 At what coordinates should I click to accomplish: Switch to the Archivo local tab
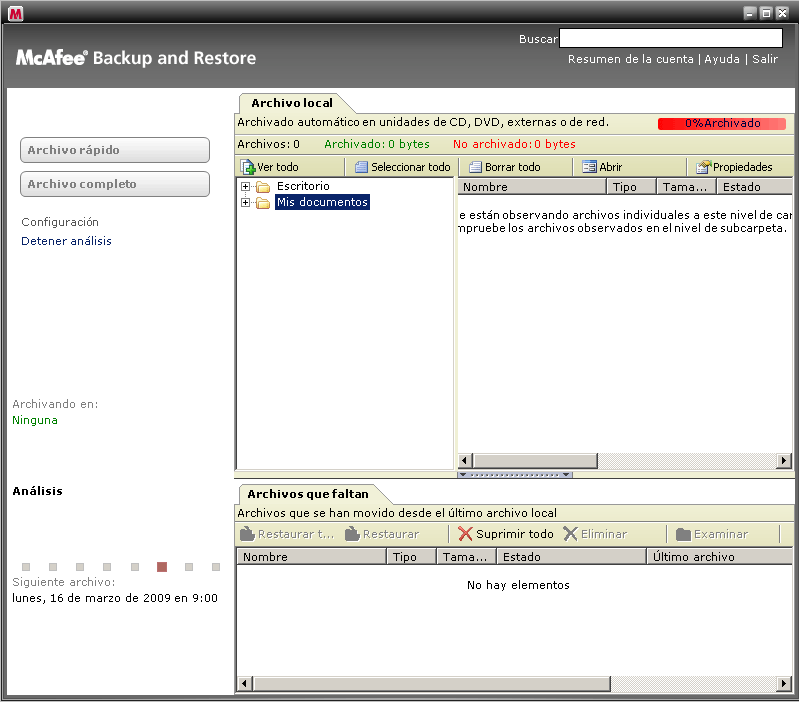click(x=291, y=103)
